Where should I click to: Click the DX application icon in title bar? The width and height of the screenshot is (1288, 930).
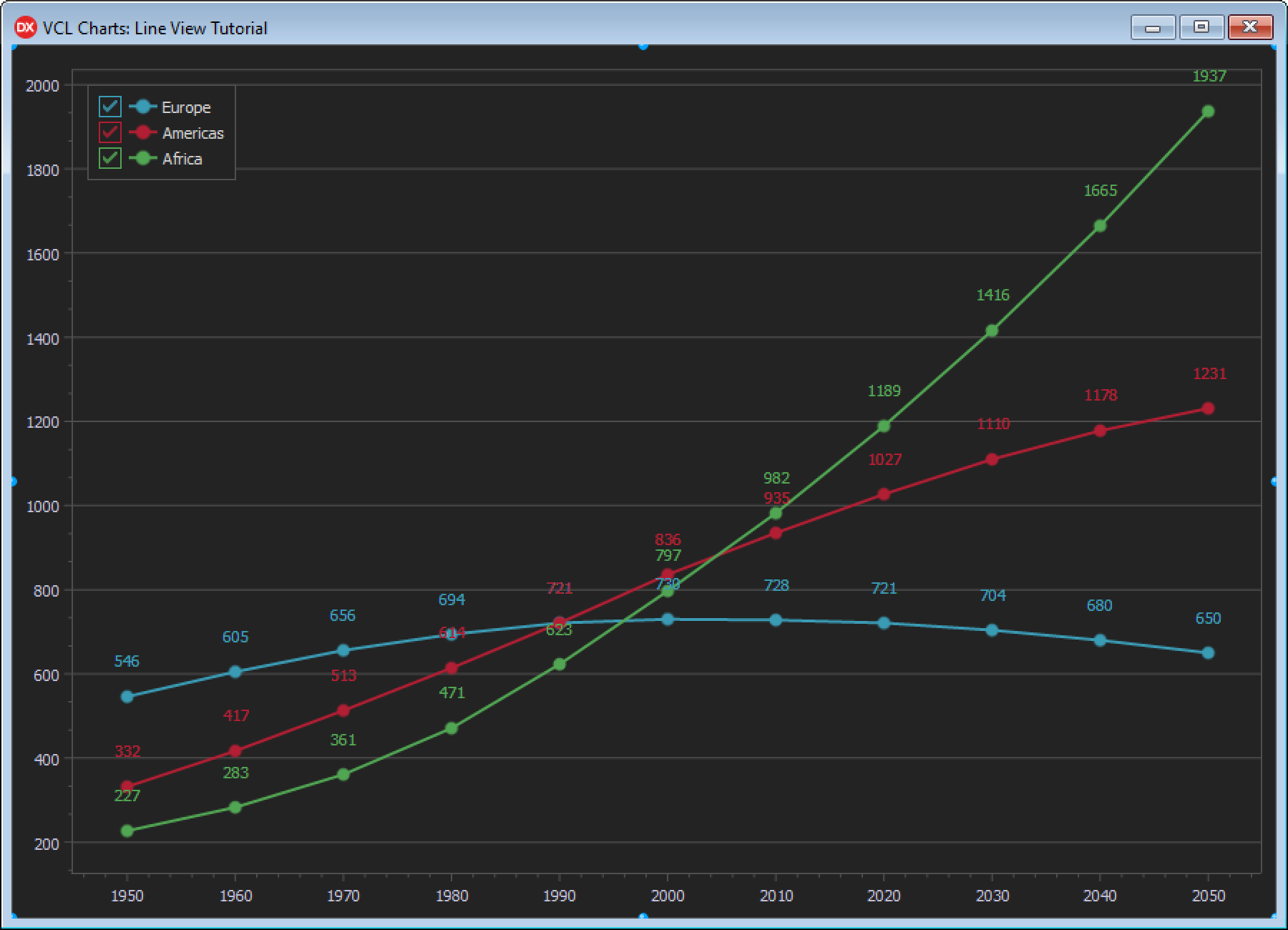click(25, 28)
